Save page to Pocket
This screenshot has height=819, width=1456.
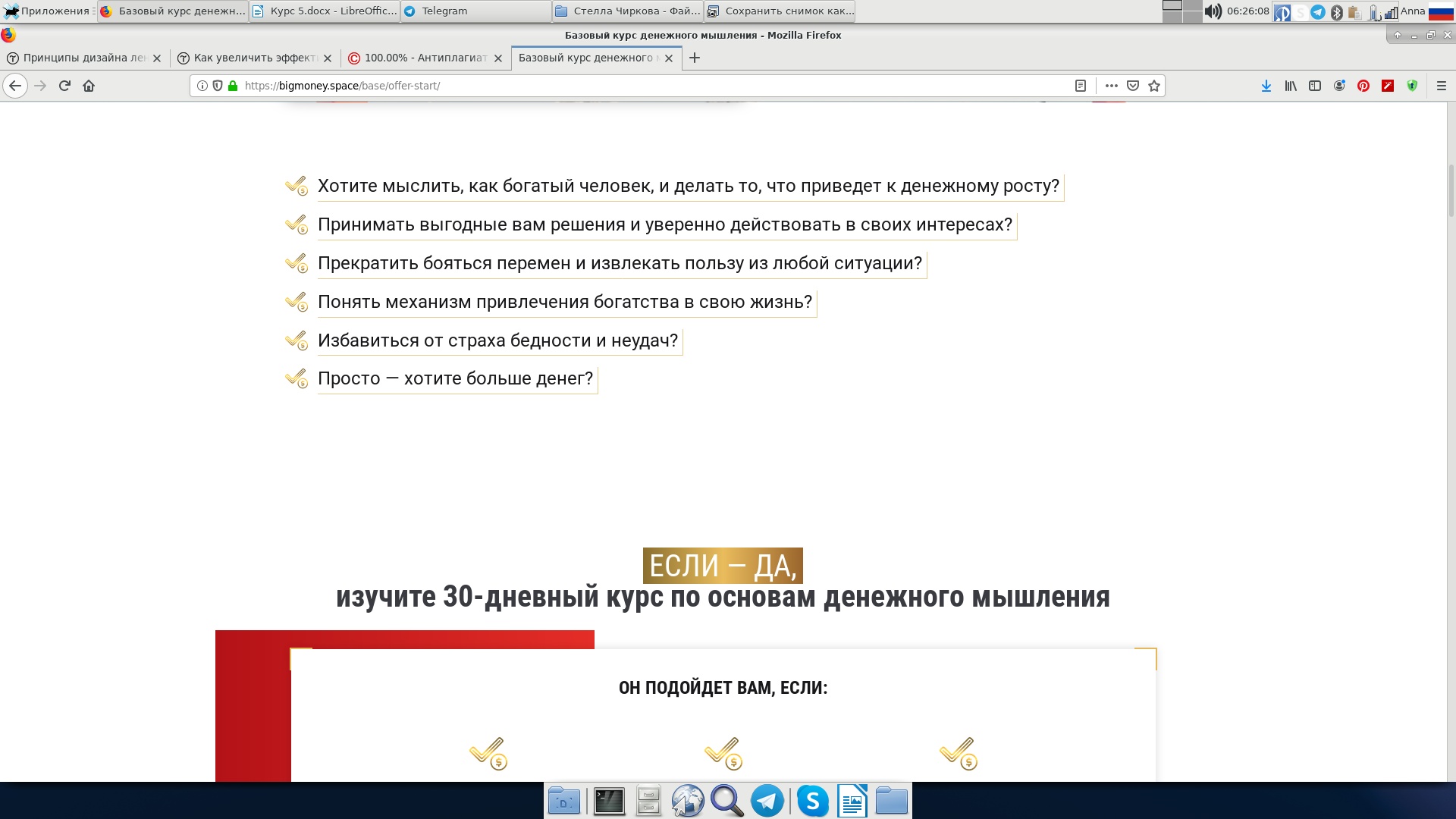[x=1133, y=86]
